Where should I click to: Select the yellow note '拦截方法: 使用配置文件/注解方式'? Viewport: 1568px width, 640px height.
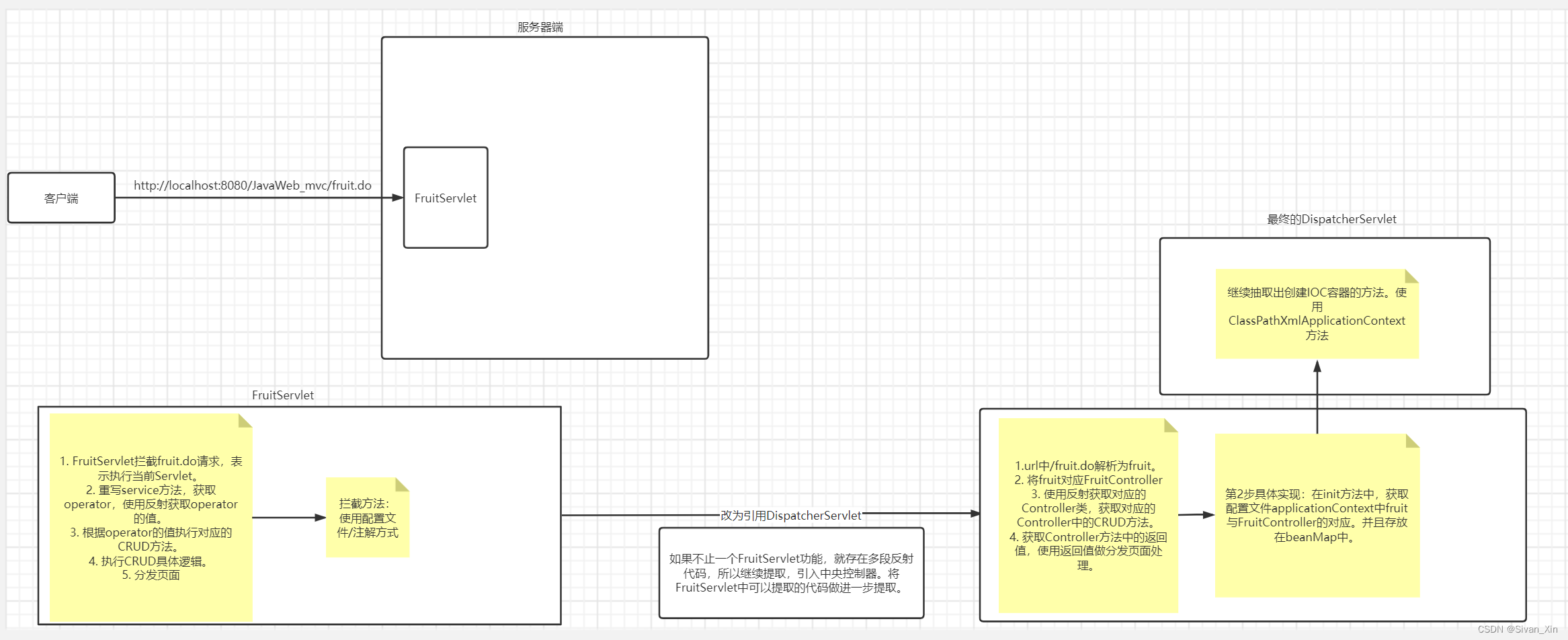[x=368, y=518]
